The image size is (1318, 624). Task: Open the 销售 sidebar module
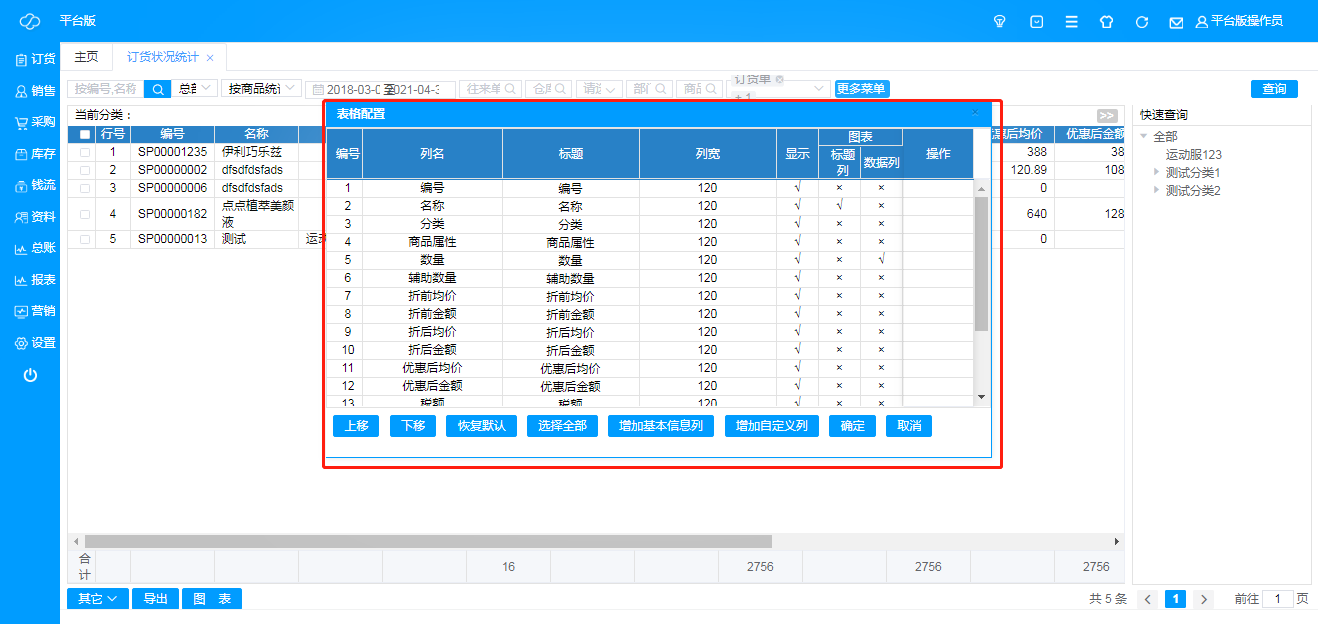click(x=34, y=91)
